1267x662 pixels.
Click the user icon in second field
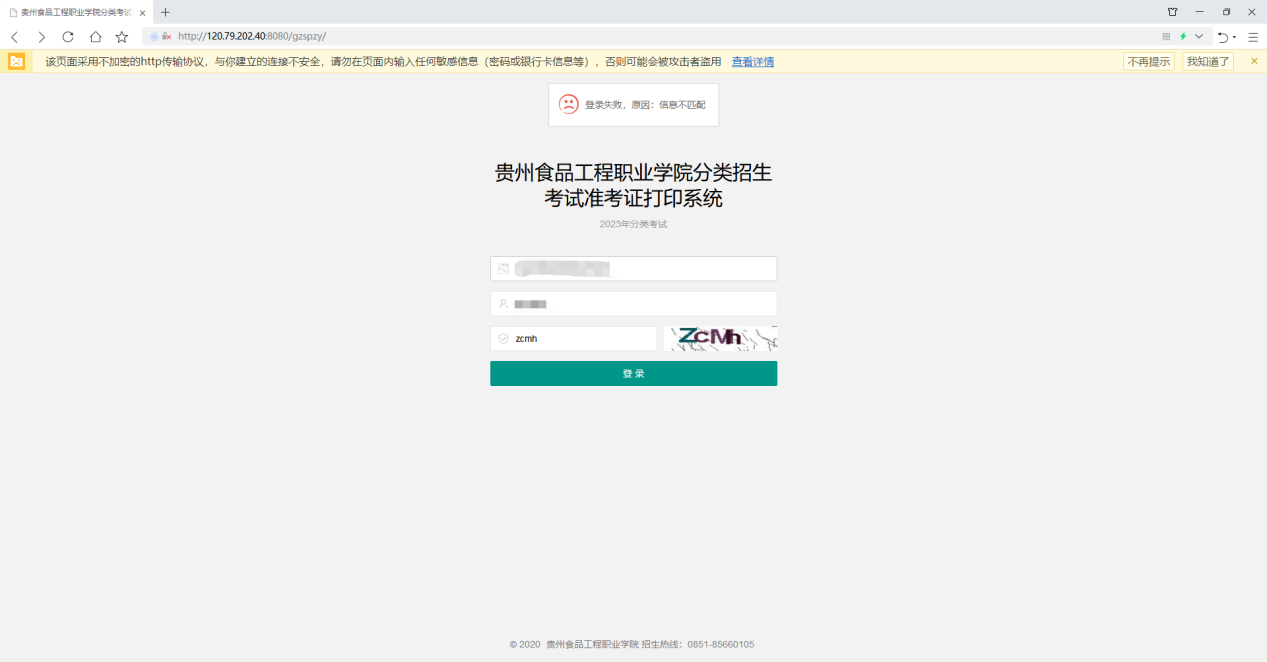point(503,304)
